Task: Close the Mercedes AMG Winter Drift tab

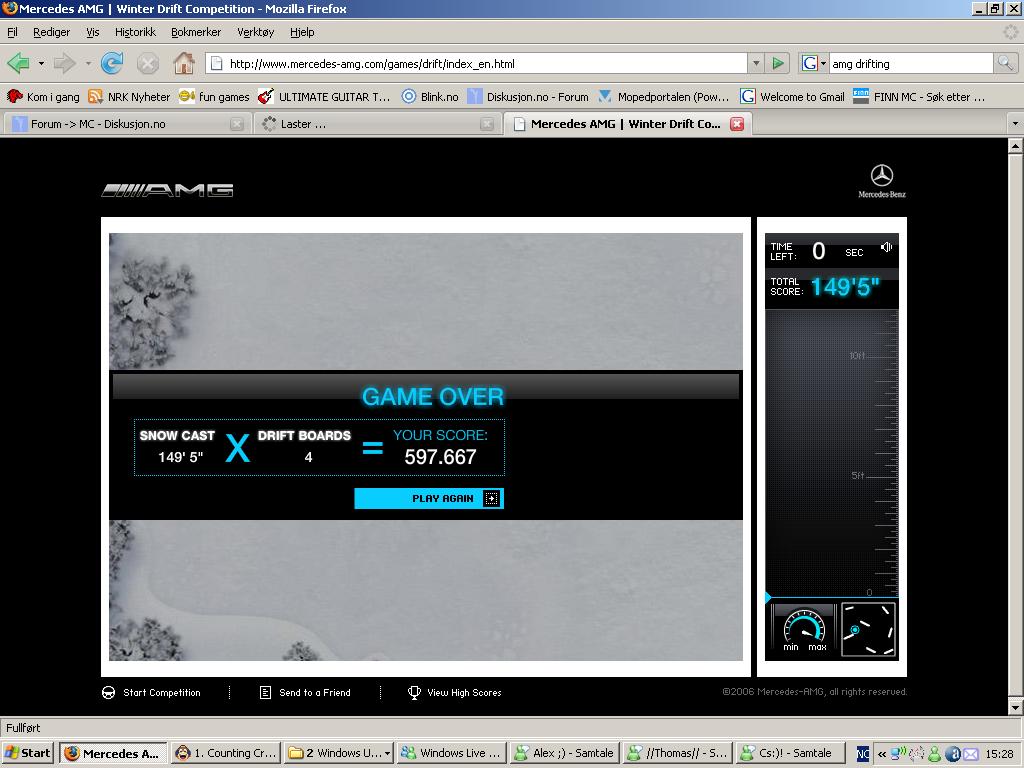Action: [737, 123]
